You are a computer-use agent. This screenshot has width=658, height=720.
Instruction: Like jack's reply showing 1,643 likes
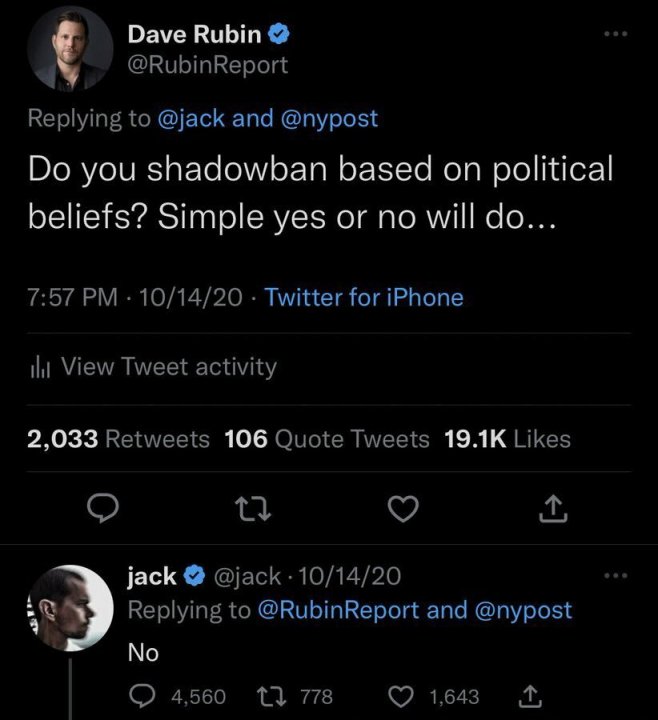click(x=403, y=695)
